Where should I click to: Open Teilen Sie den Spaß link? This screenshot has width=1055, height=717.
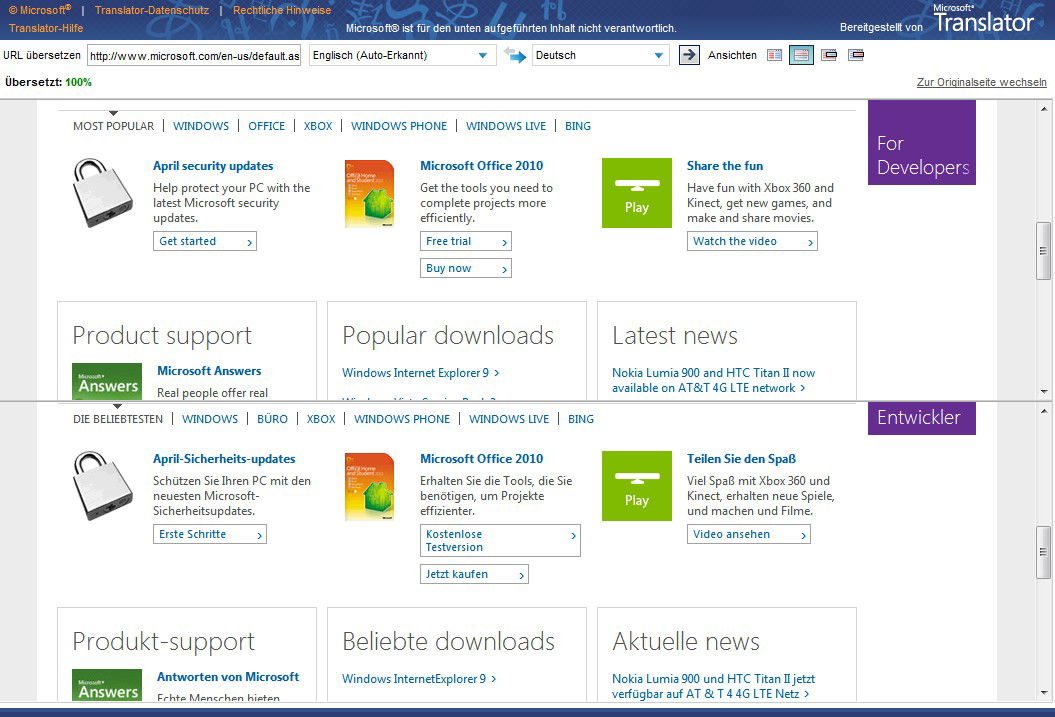click(741, 459)
